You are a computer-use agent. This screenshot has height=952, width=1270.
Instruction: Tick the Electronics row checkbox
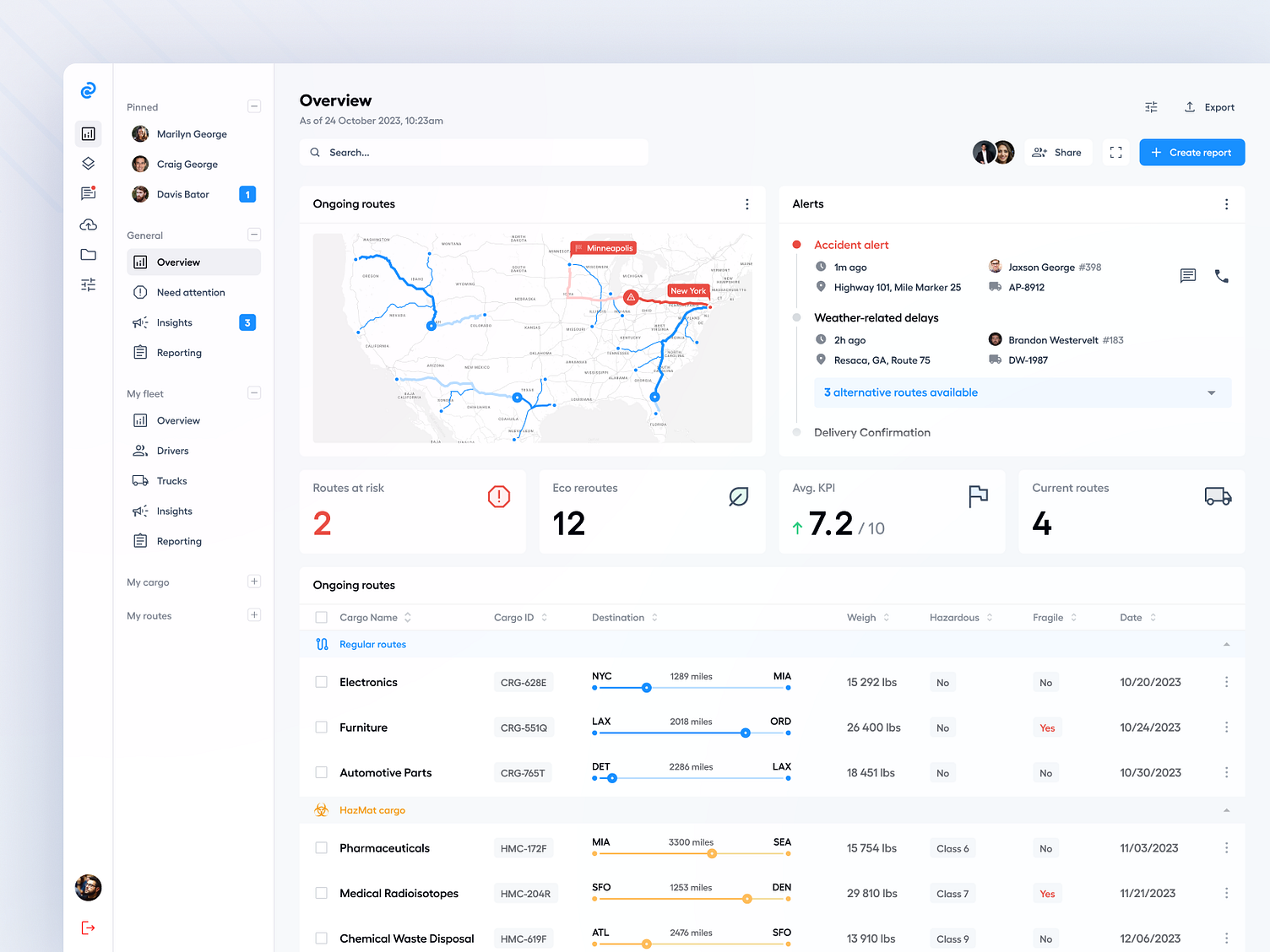pyautogui.click(x=321, y=682)
